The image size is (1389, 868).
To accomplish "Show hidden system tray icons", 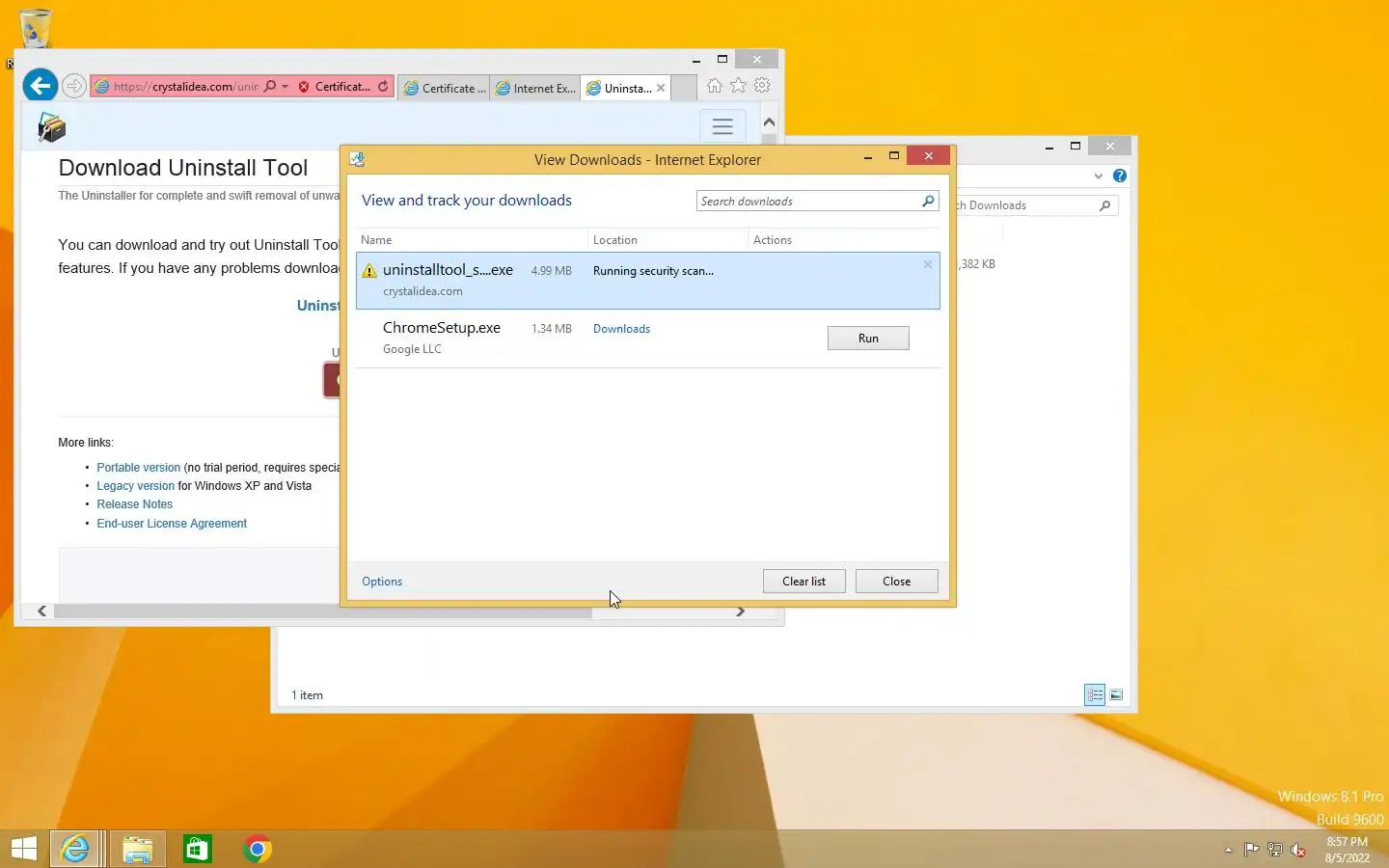I will [x=1228, y=850].
